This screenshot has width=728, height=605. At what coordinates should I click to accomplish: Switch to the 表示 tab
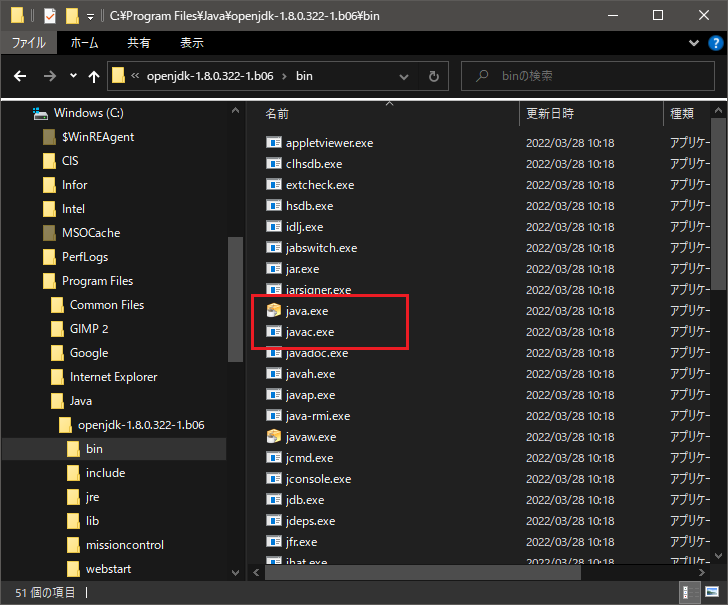pyautogui.click(x=191, y=44)
